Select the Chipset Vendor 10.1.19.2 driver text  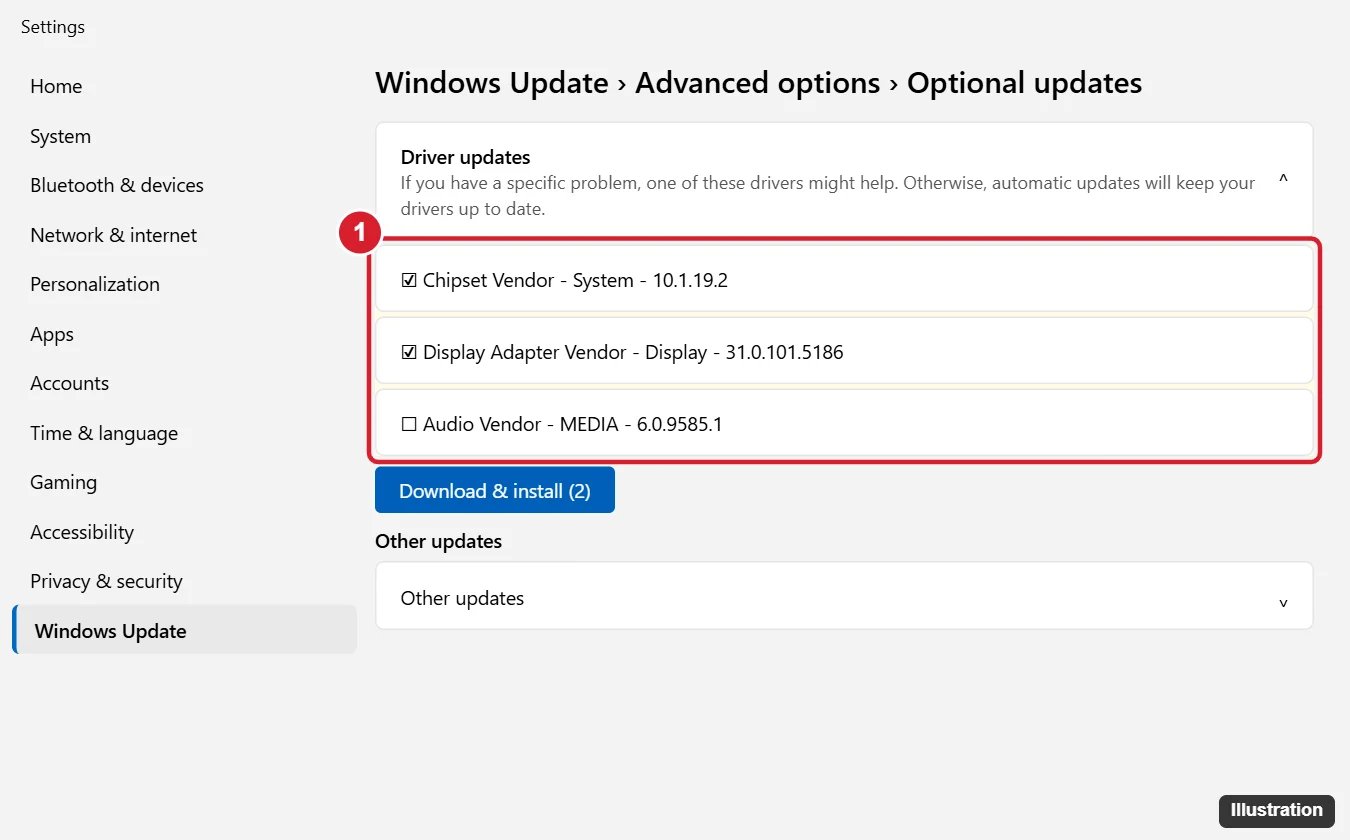click(x=575, y=281)
